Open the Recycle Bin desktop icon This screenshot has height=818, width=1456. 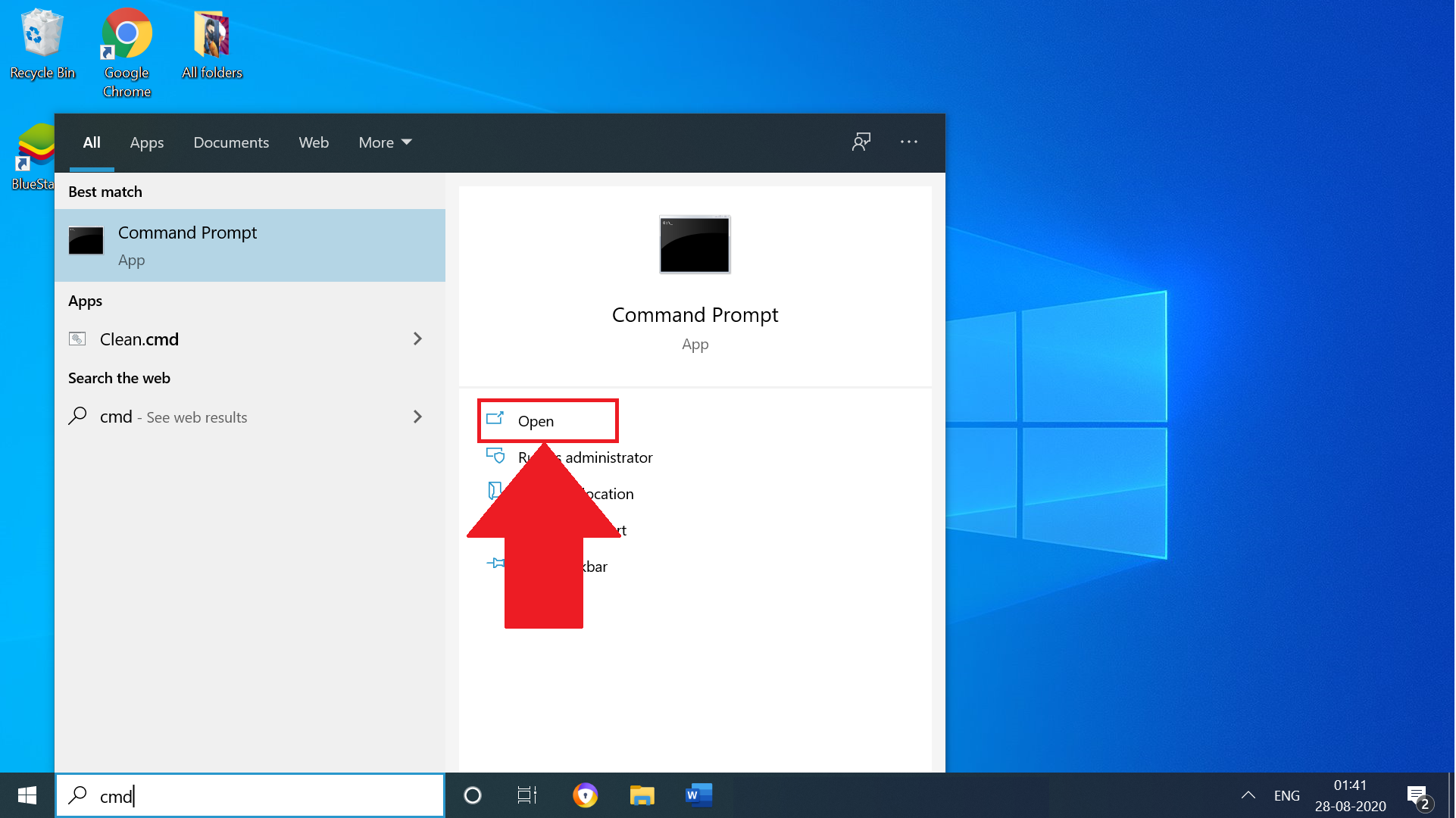pos(42,44)
